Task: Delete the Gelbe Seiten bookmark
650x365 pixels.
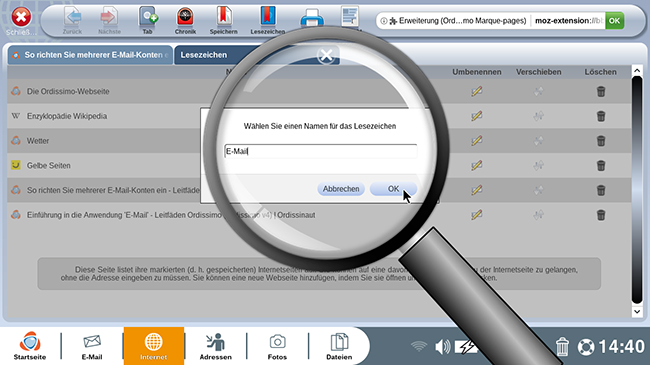Action: [x=601, y=166]
